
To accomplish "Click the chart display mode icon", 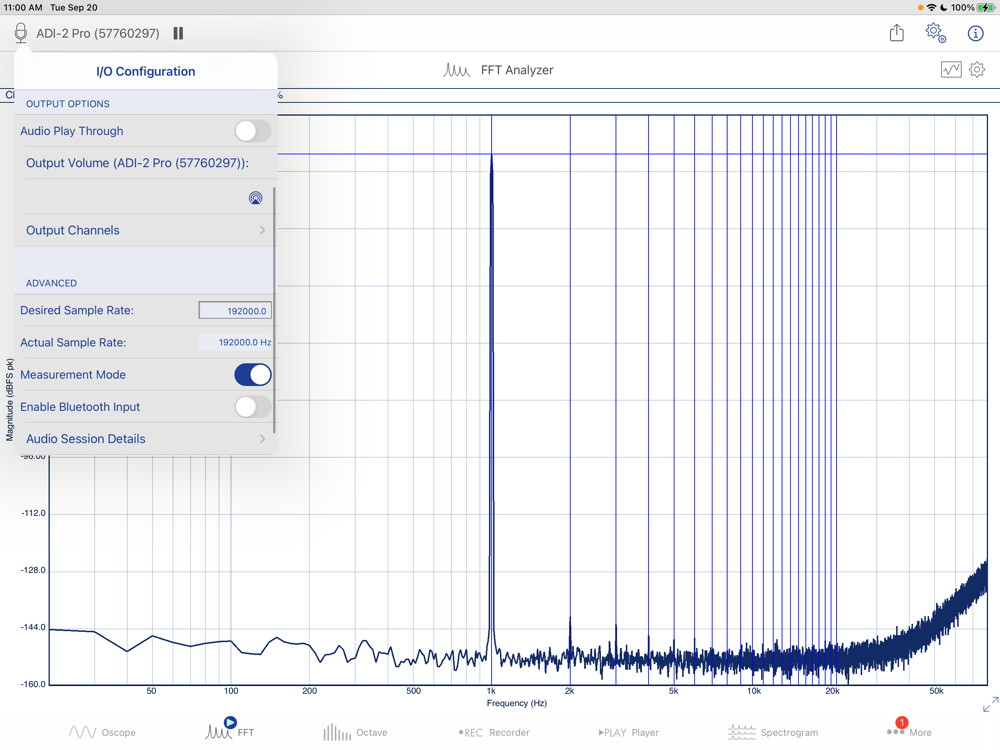I will pyautogui.click(x=950, y=70).
